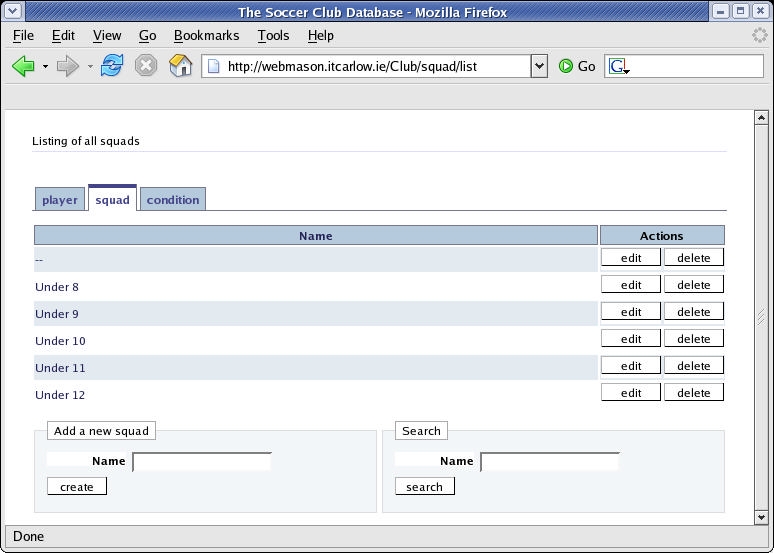The image size is (774, 553).
Task: Open the Forward button history dropdown arrow
Action: click(90, 67)
